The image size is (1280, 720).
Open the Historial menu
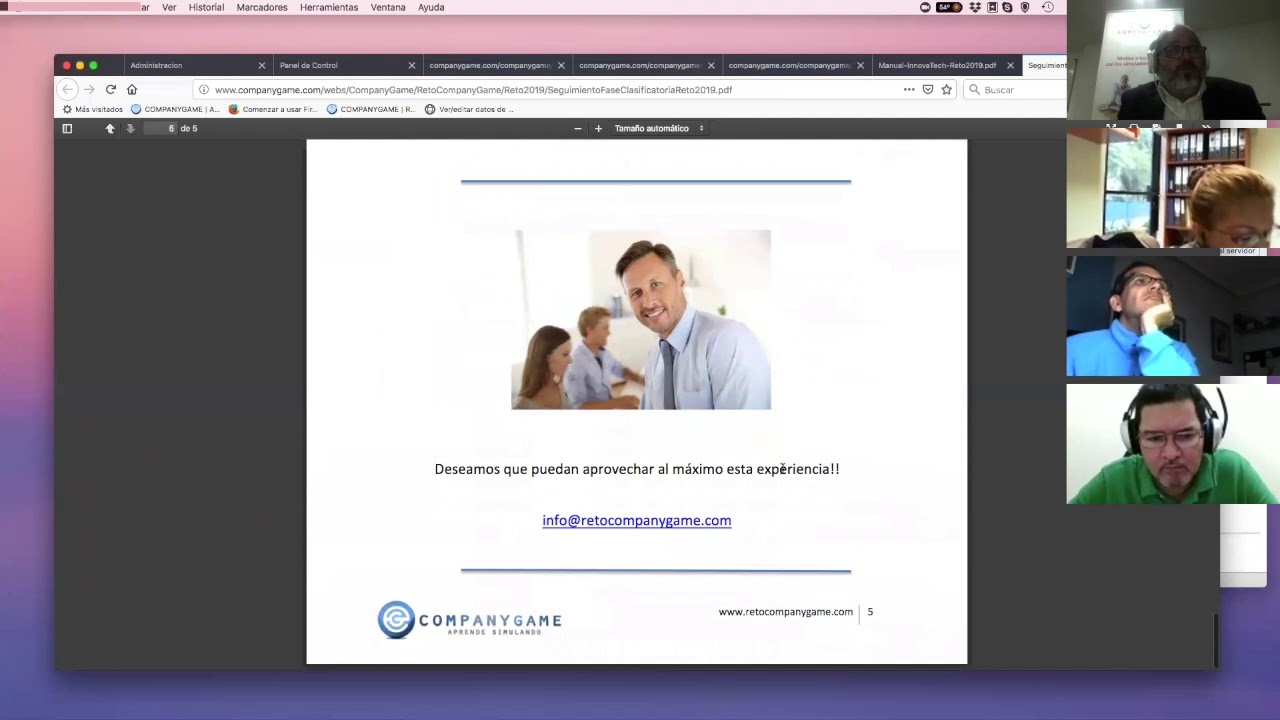206,7
